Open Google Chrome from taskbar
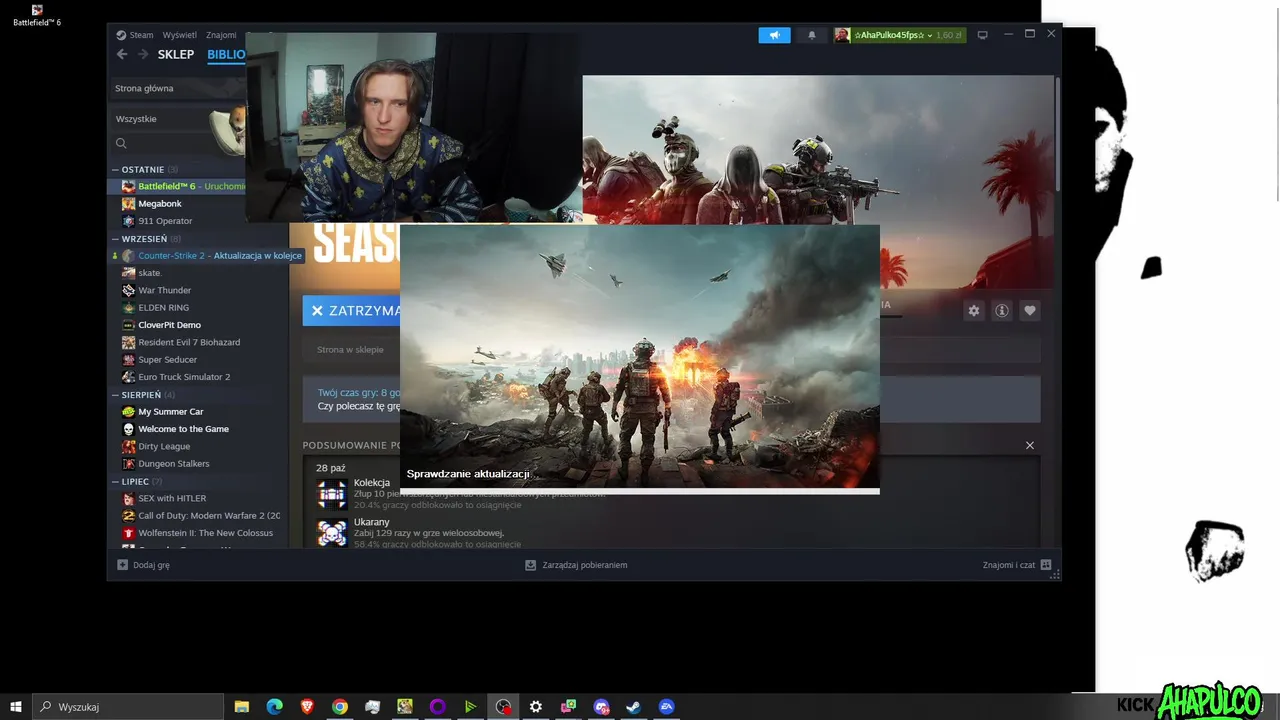The height and width of the screenshot is (720, 1280). point(340,707)
